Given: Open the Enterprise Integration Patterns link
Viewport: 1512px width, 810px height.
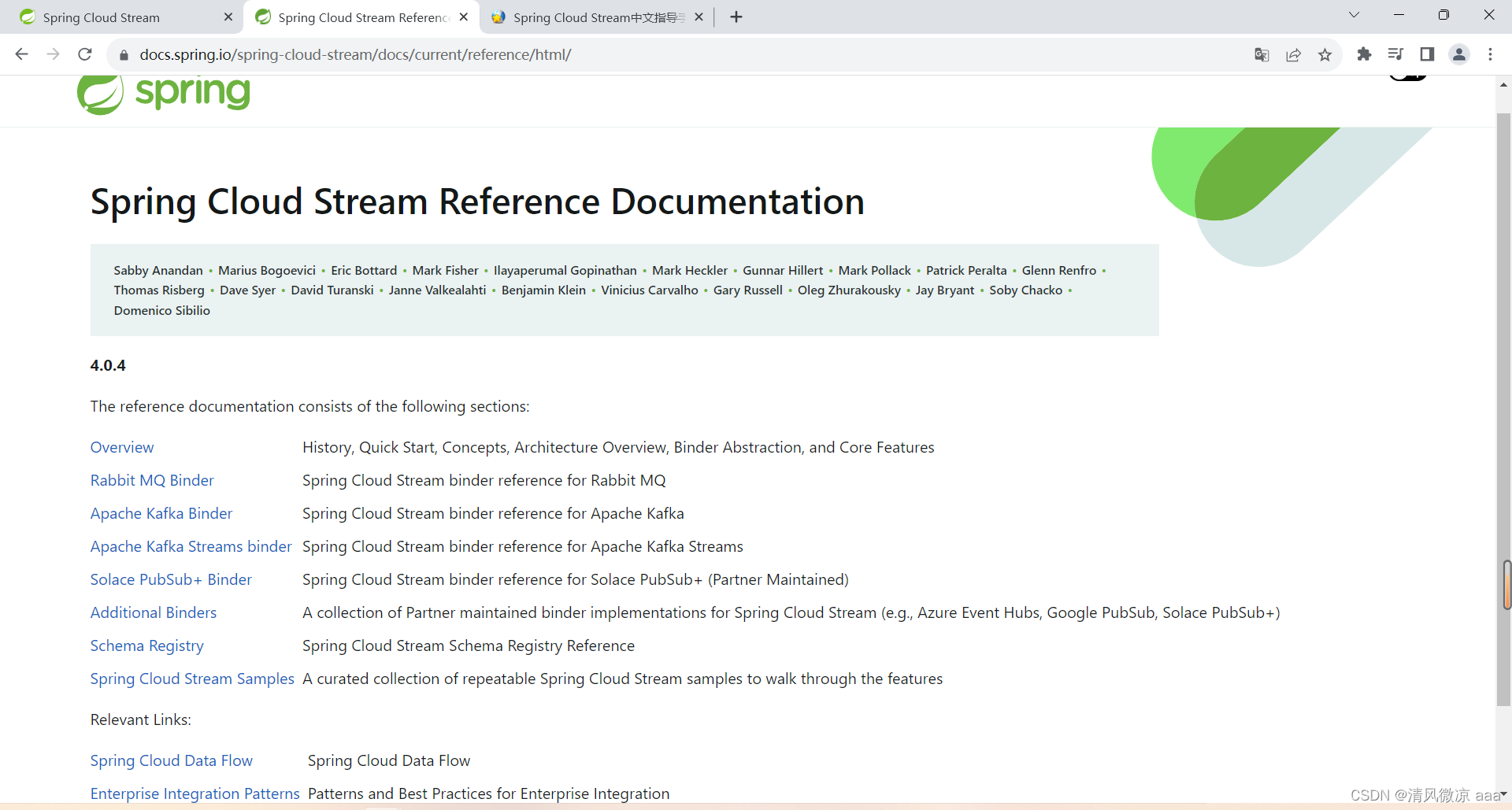Looking at the screenshot, I should click(195, 793).
